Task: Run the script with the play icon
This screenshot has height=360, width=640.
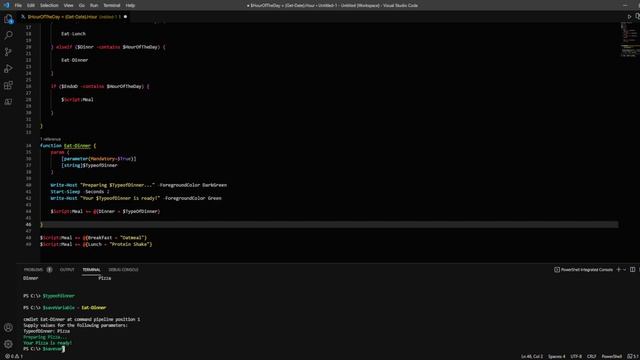Action: [x=629, y=17]
